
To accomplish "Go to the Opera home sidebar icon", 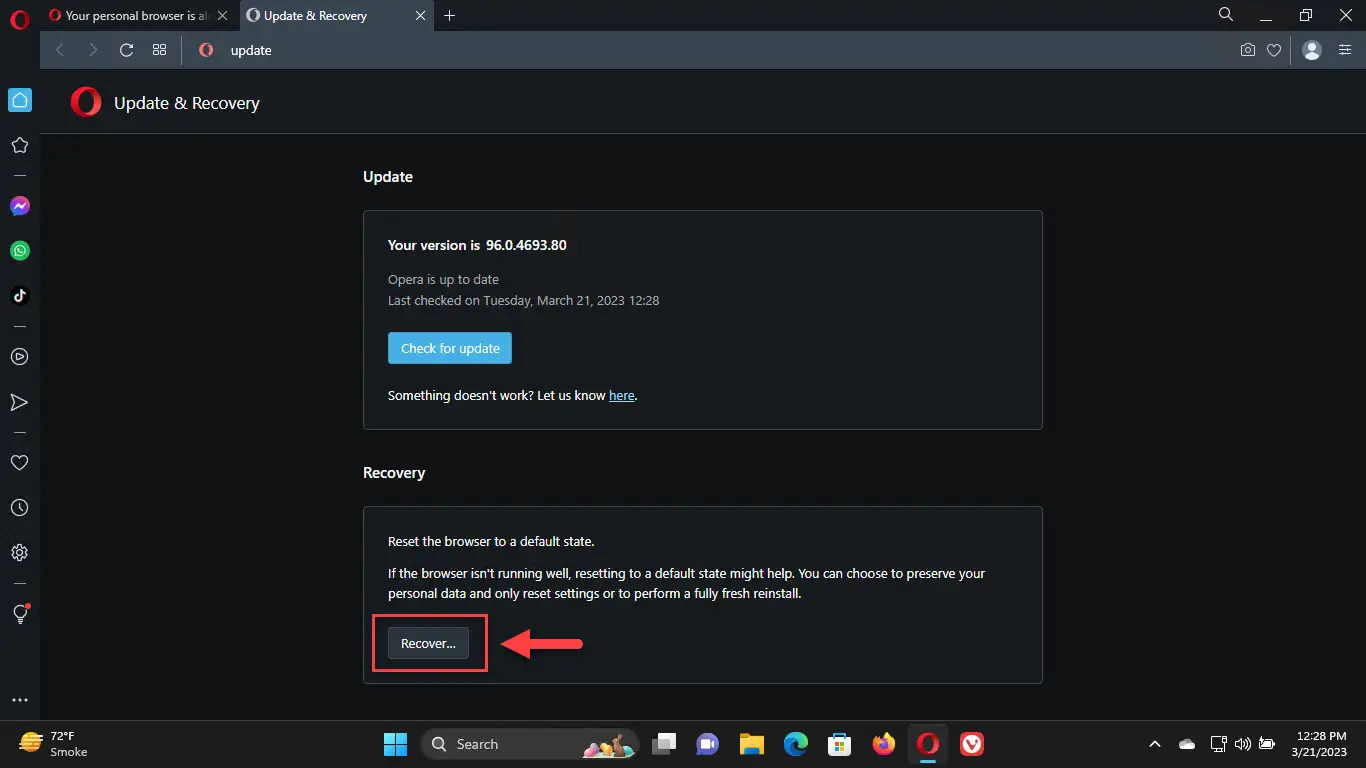I will 20,100.
